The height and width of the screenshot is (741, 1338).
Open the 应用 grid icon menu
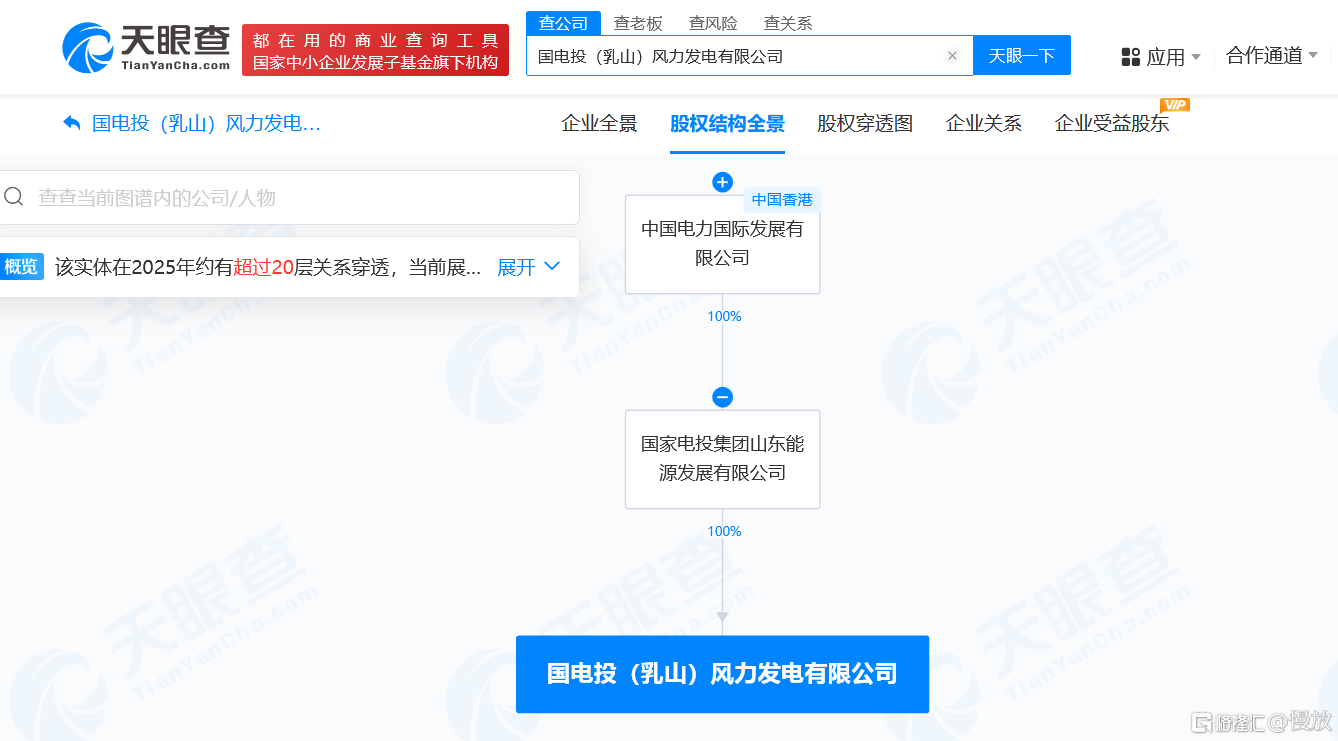coord(1131,57)
